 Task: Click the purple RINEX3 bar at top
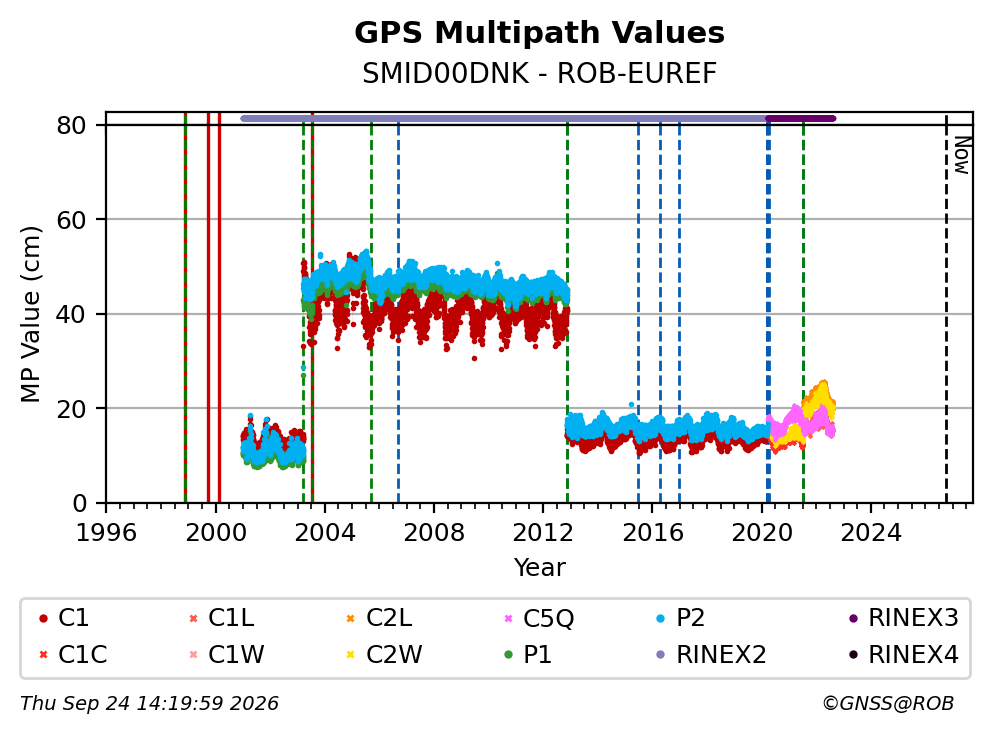tap(800, 118)
